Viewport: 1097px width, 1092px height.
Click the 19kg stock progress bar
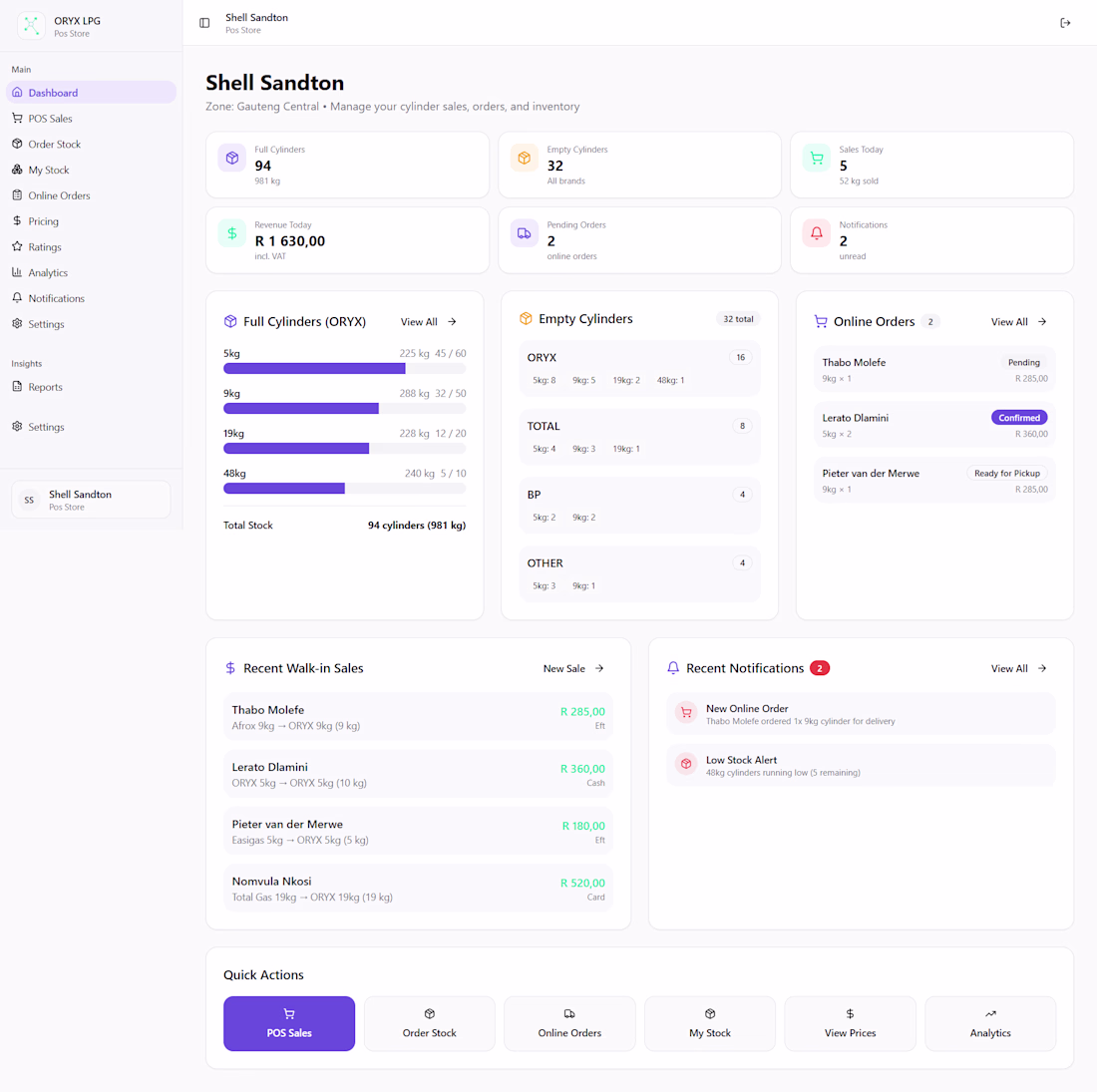coord(345,449)
